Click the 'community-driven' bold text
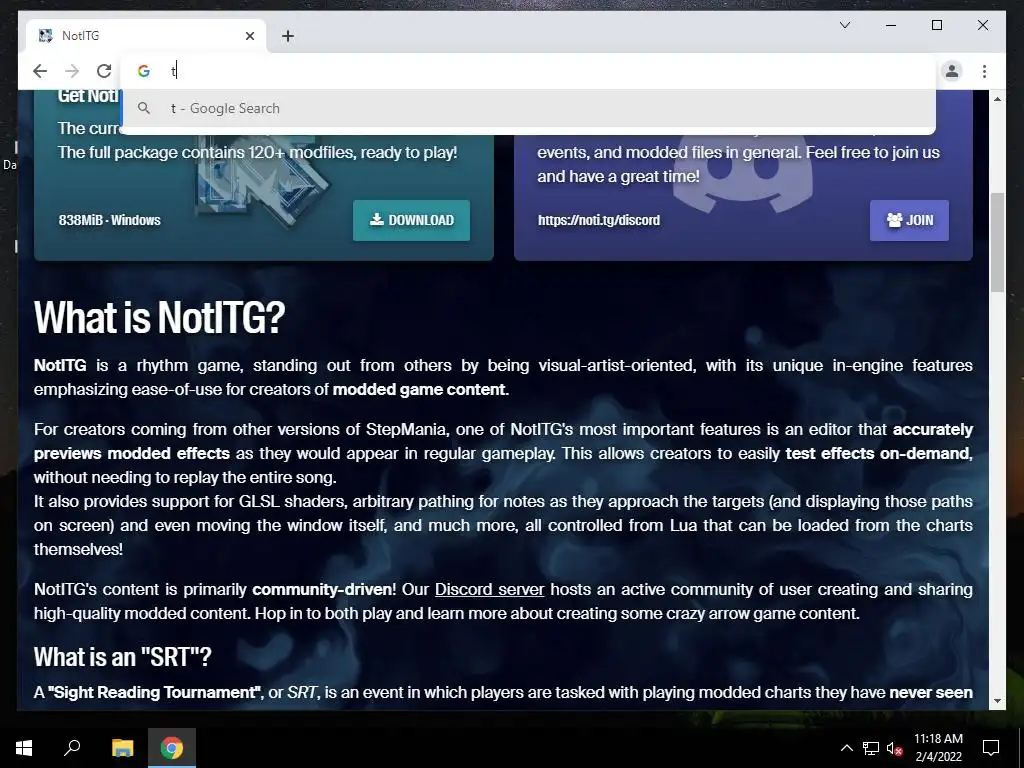1024x768 pixels. click(x=322, y=589)
